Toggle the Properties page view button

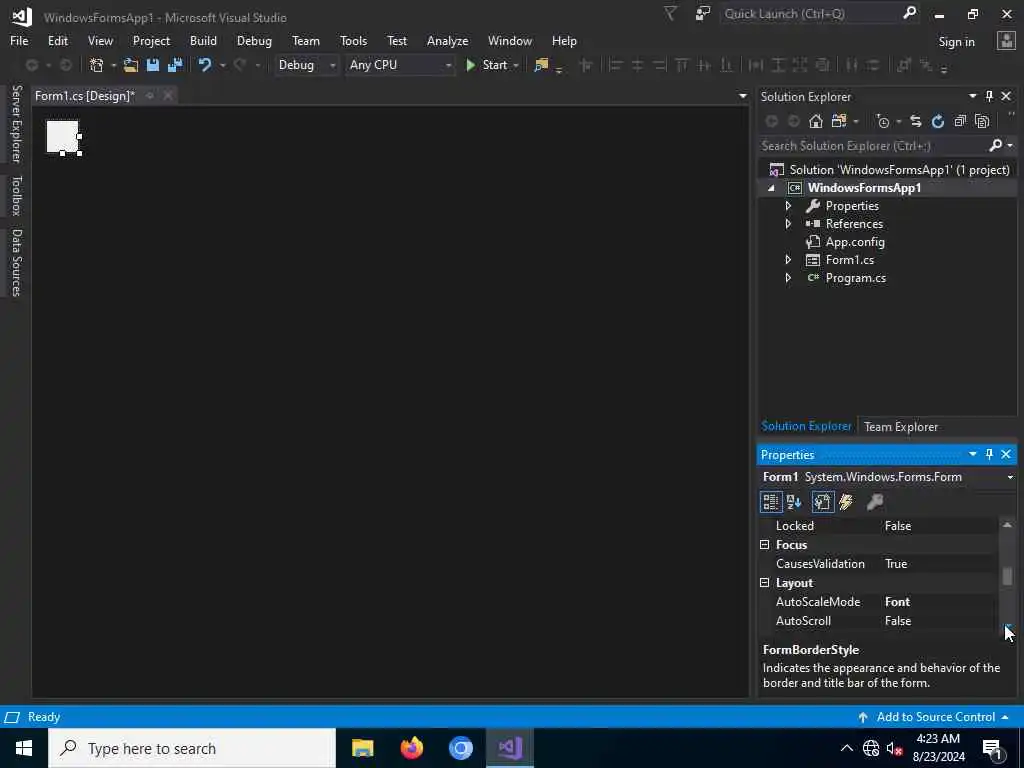coord(822,502)
